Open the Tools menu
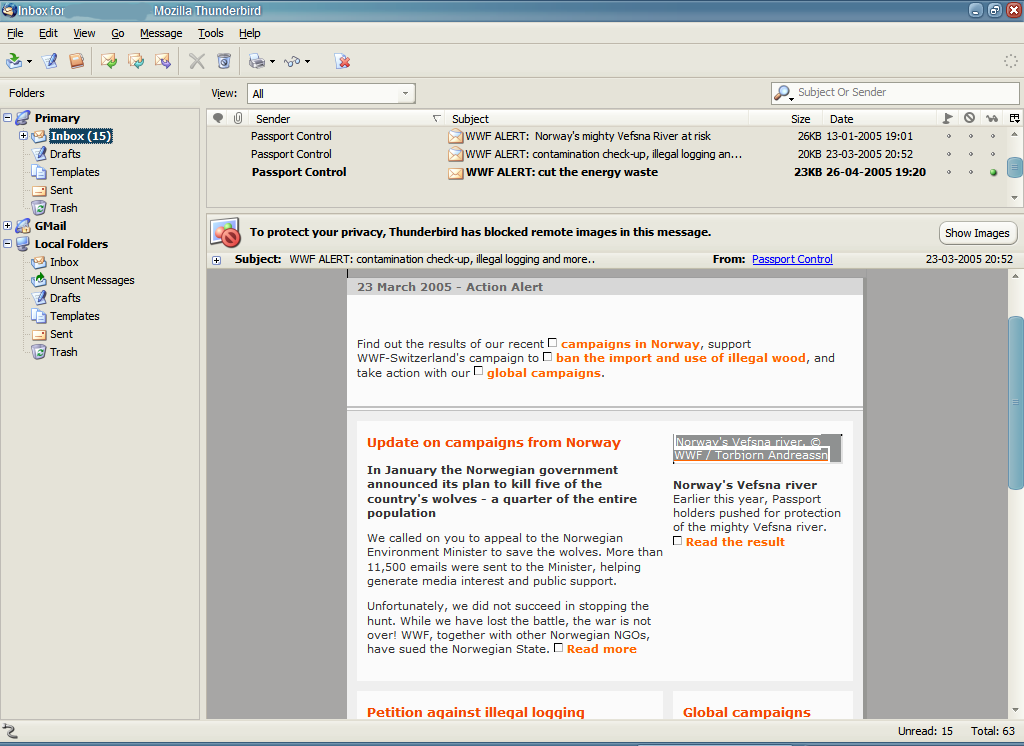The image size is (1024, 746). pyautogui.click(x=211, y=33)
